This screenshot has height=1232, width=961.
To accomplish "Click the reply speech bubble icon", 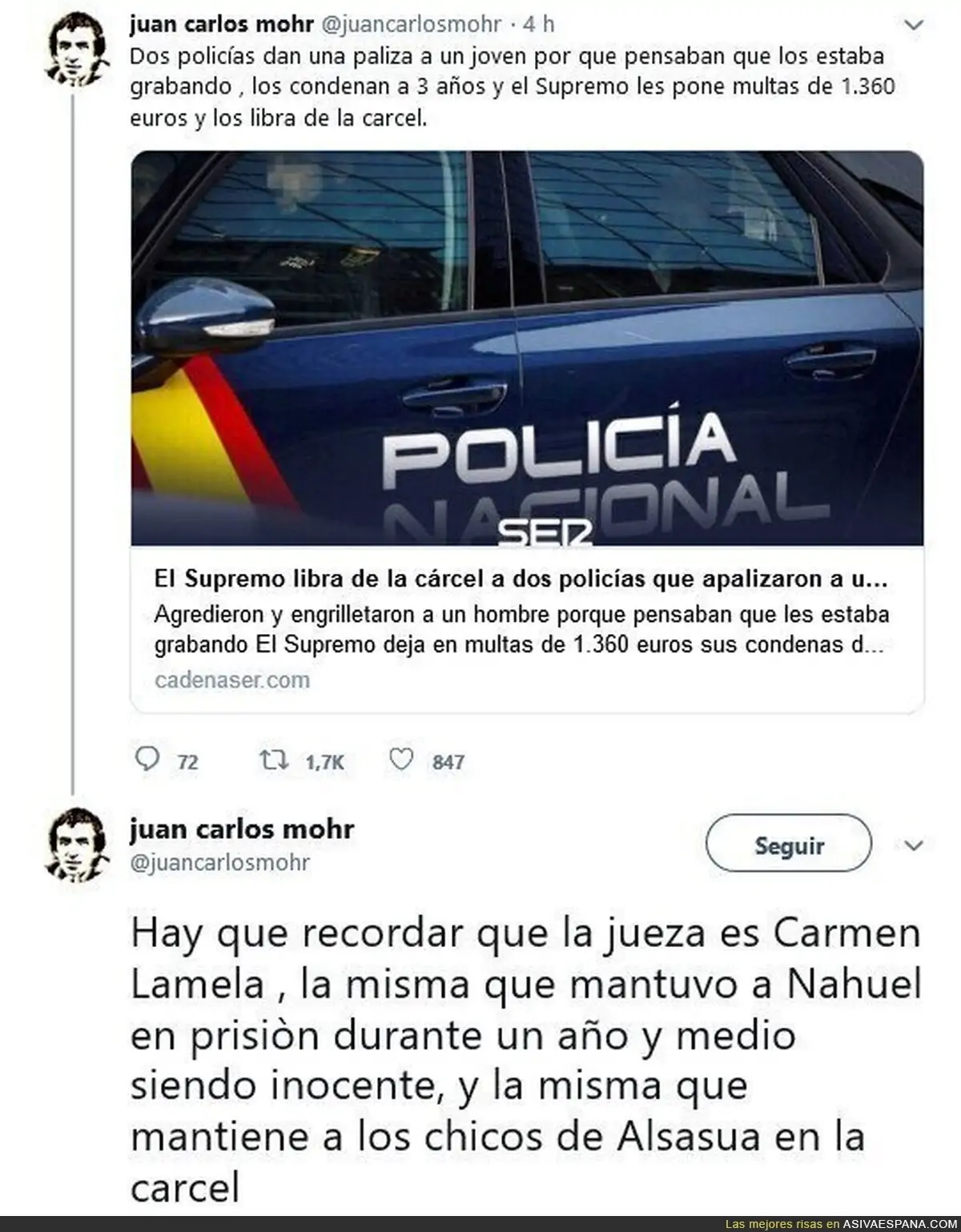I will tap(148, 759).
